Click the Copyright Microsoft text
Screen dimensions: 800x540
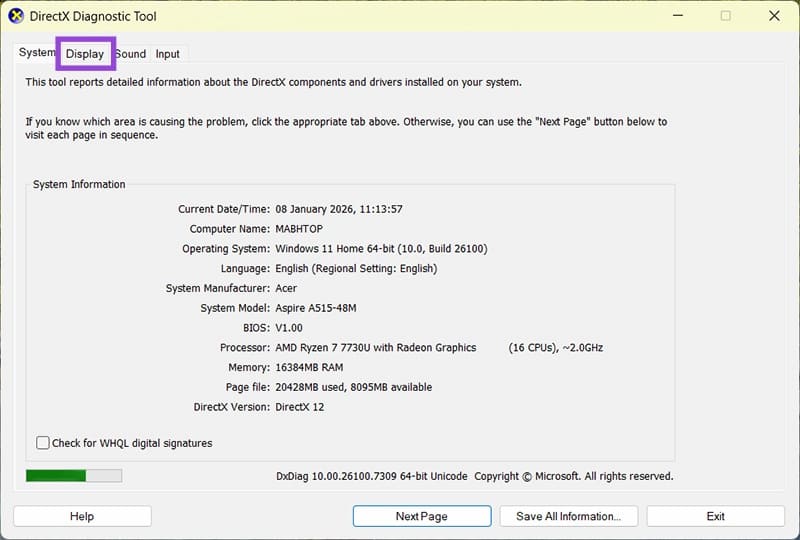point(573,476)
